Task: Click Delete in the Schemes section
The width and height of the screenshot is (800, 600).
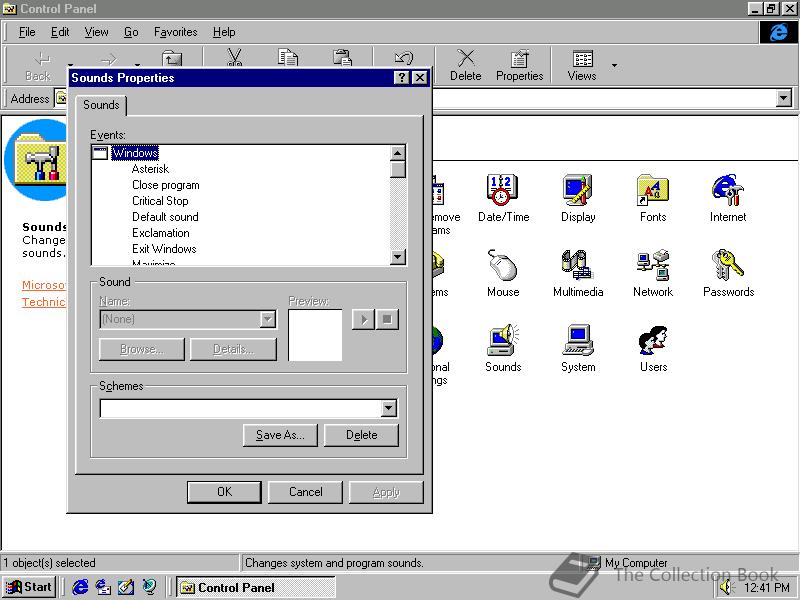Action: [361, 435]
